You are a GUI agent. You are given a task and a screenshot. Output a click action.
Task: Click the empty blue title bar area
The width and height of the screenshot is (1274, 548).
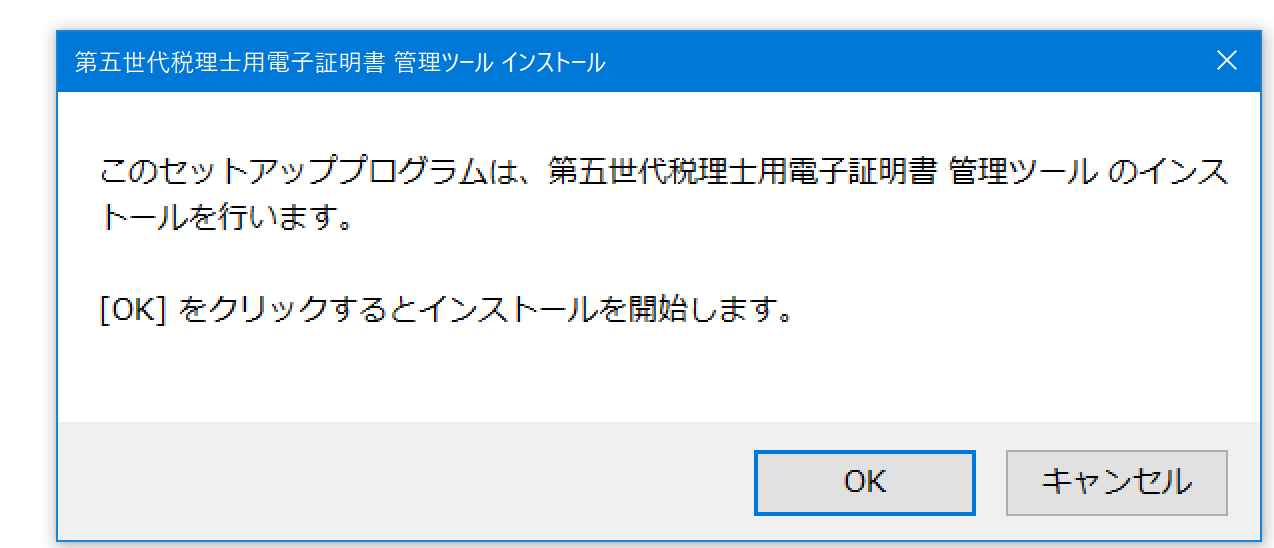900,62
